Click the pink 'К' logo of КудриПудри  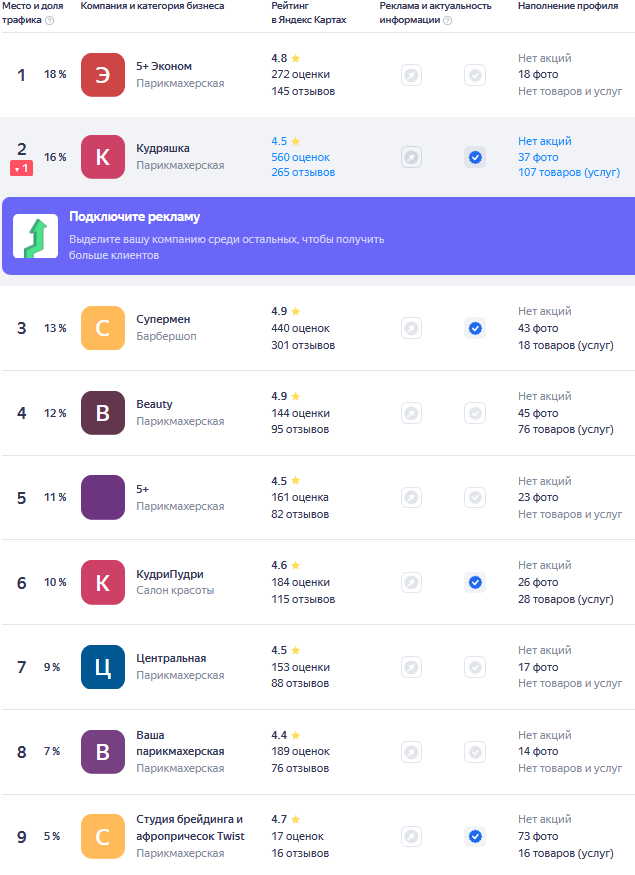[x=103, y=583]
